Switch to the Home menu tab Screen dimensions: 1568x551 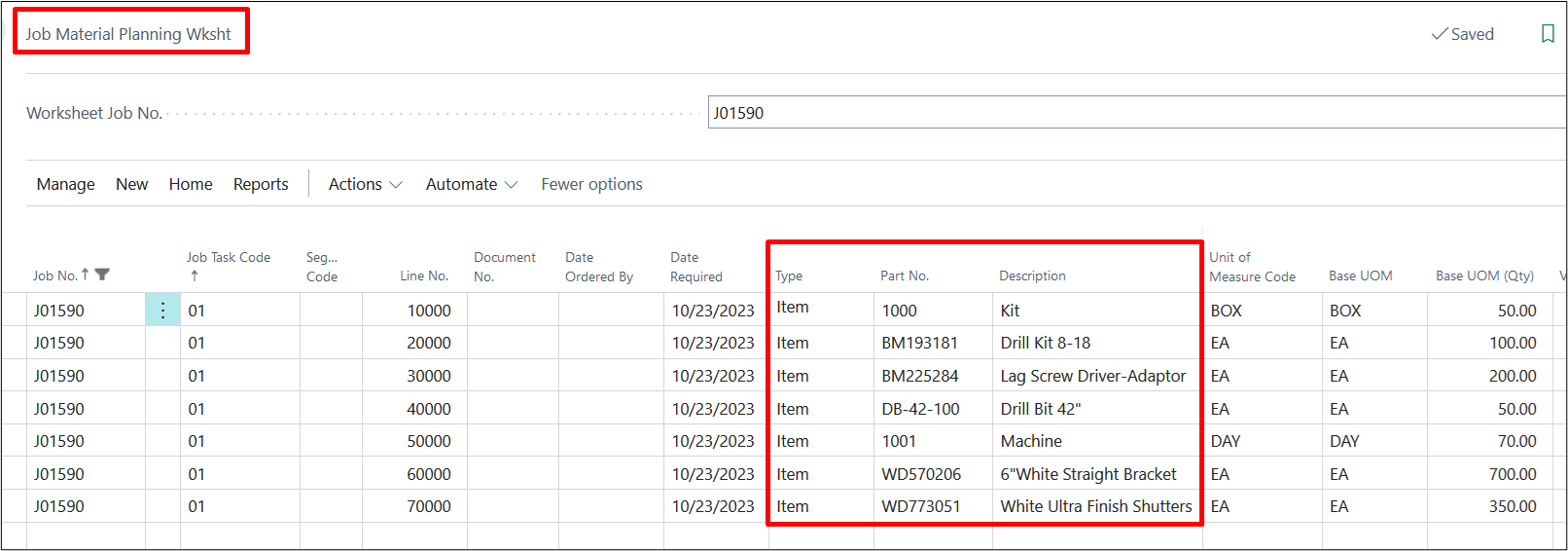[x=191, y=184]
